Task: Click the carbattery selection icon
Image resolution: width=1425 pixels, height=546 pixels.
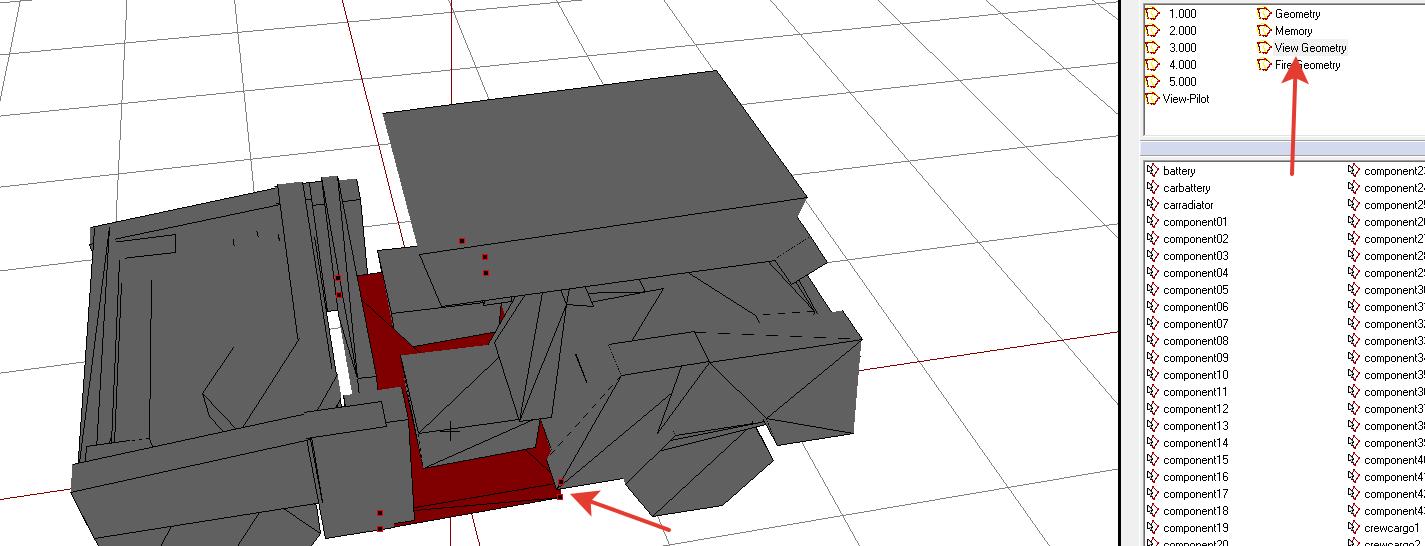Action: tap(1152, 188)
